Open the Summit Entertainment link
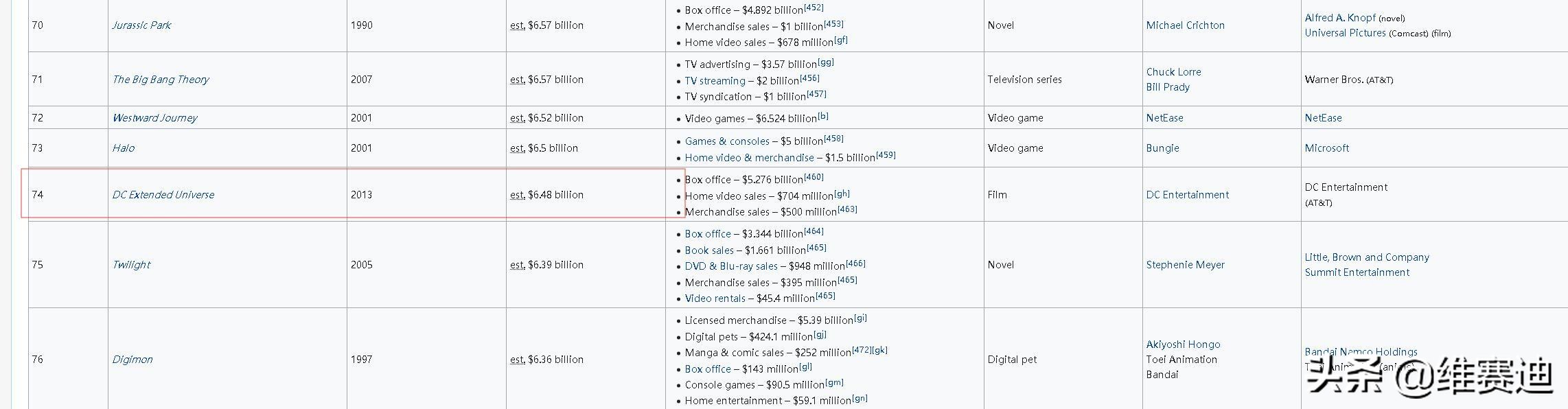Viewport: 1568px width, 409px height. [1357, 272]
